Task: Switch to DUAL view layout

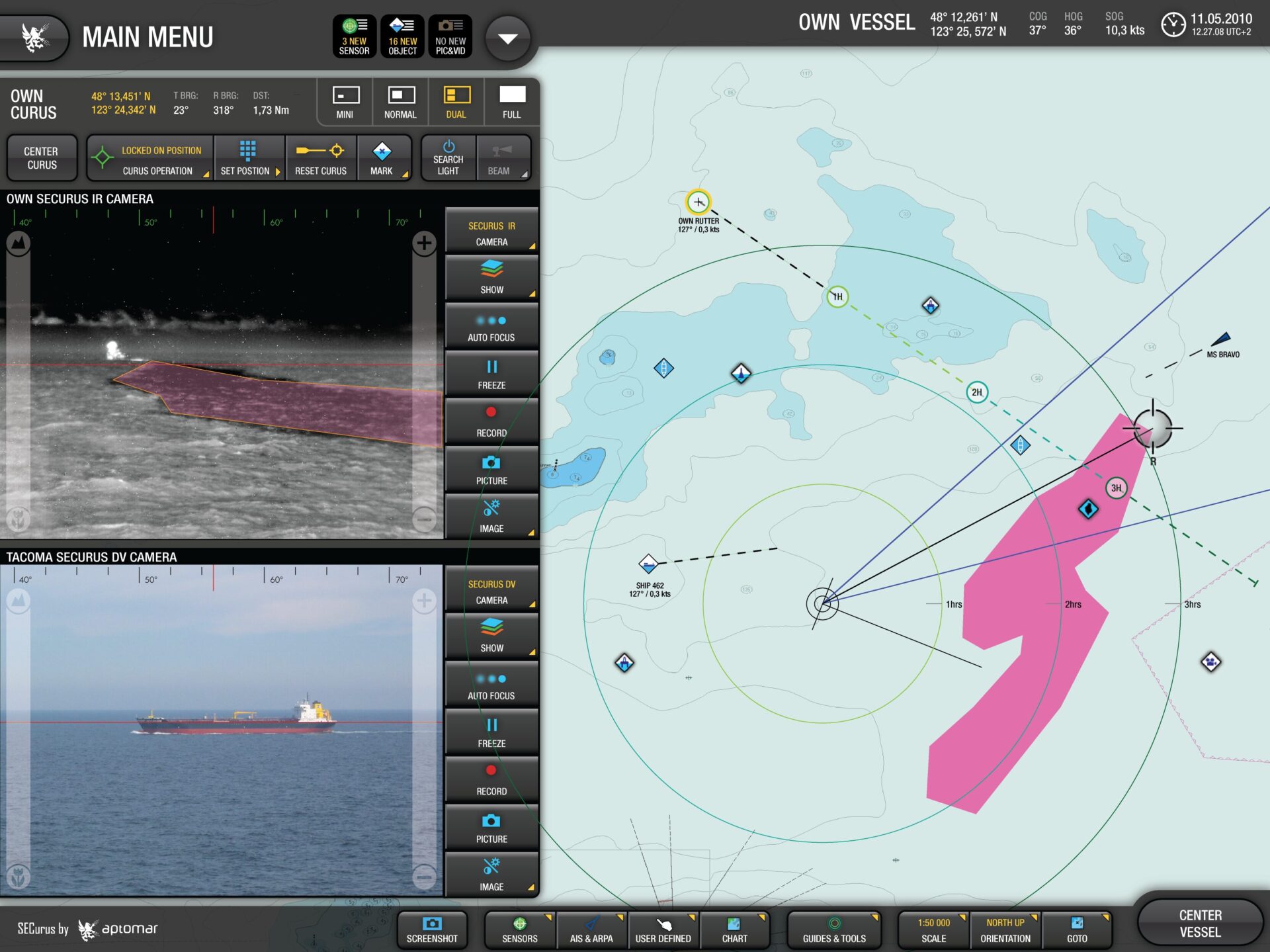Action: (456, 103)
